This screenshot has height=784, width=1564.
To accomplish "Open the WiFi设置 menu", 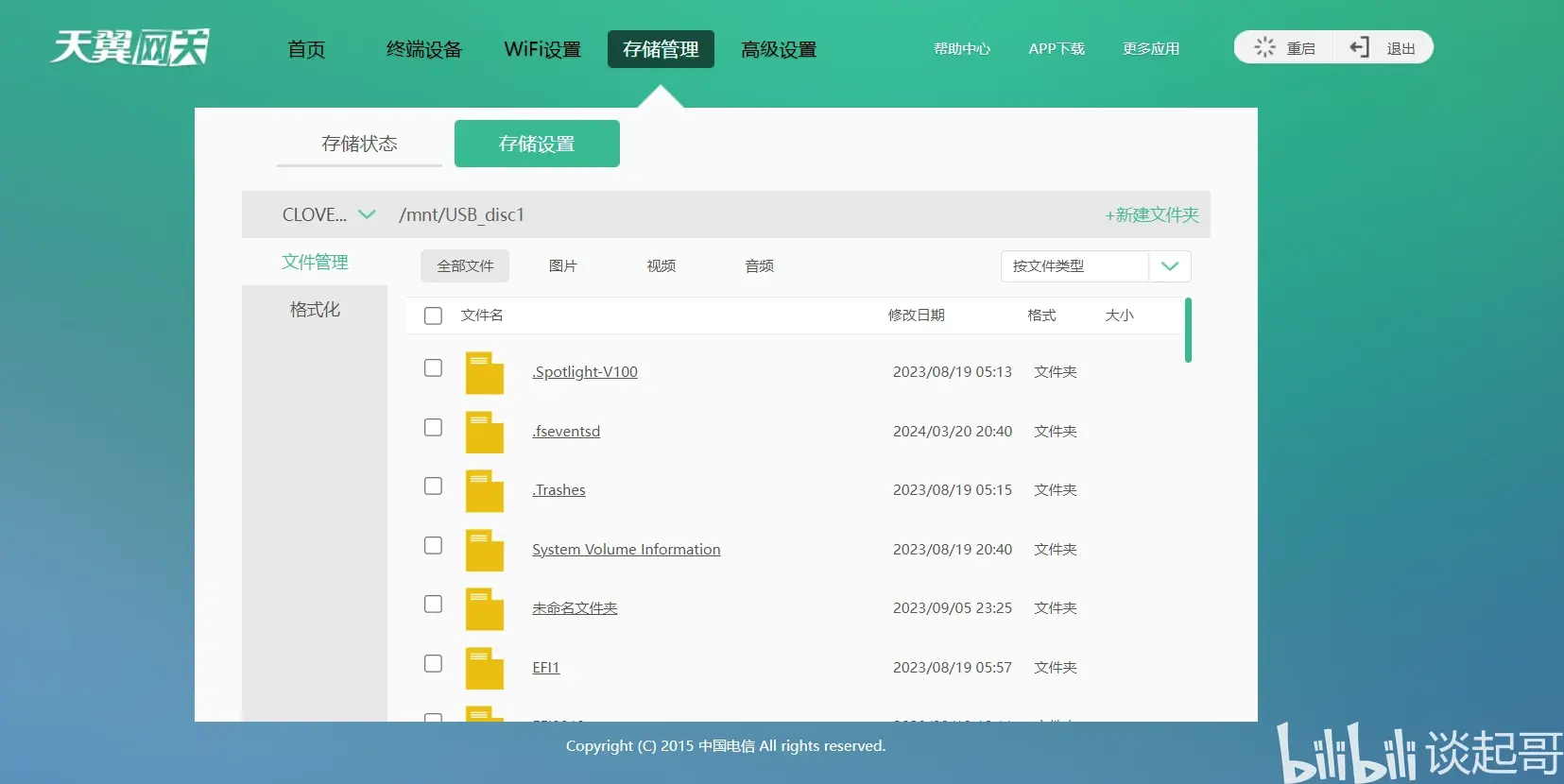I will pyautogui.click(x=542, y=49).
